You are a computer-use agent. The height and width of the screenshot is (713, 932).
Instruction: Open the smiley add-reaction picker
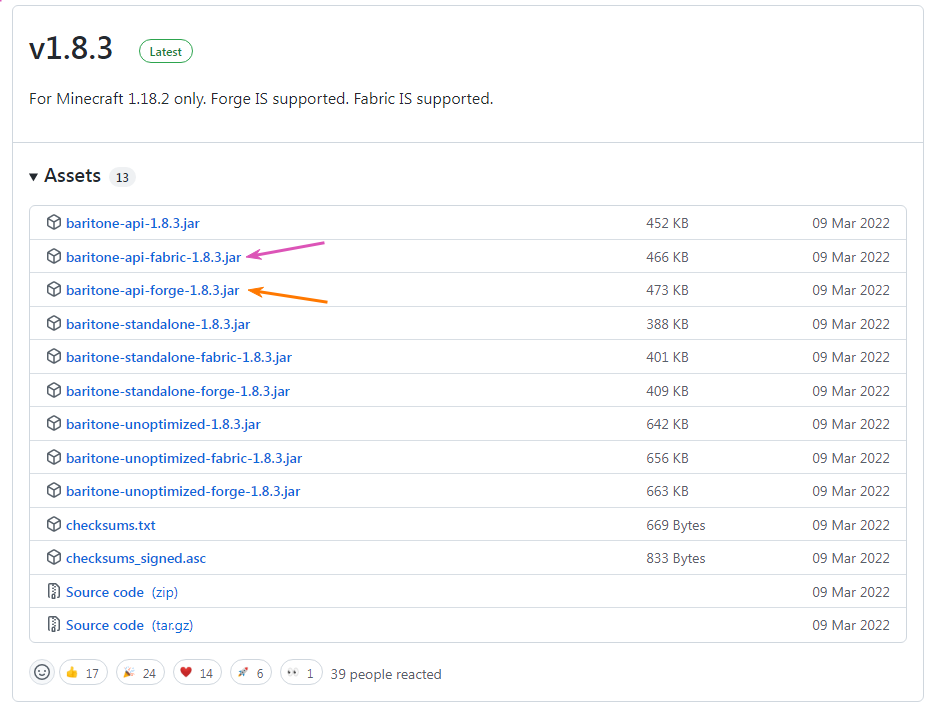point(42,673)
